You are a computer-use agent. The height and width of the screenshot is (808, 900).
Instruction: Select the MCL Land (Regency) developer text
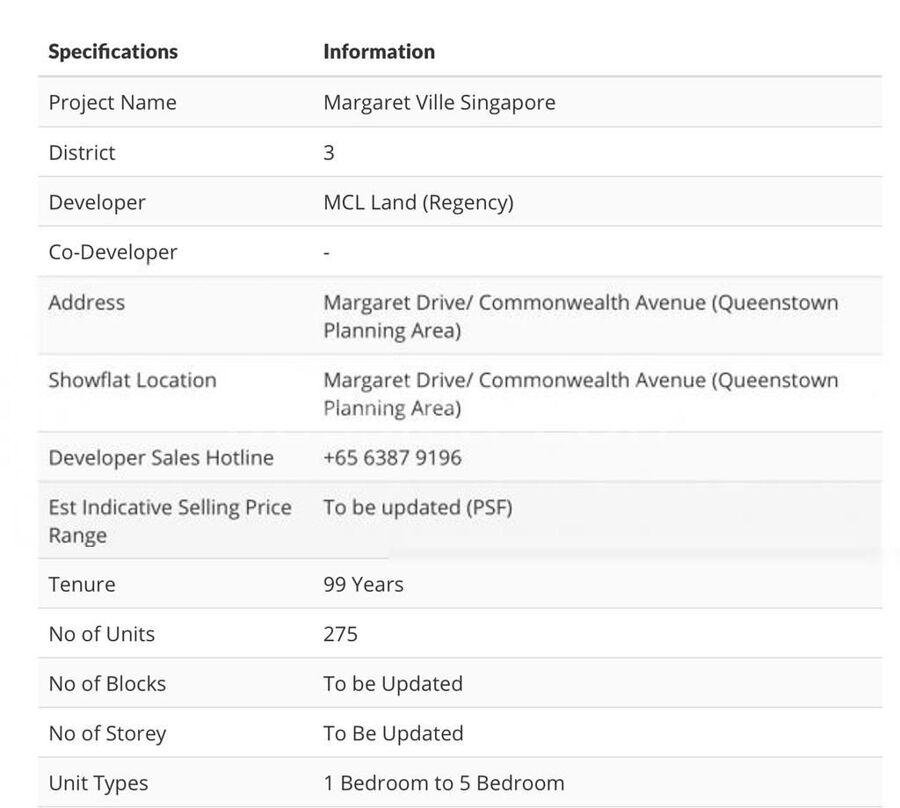[x=418, y=203]
